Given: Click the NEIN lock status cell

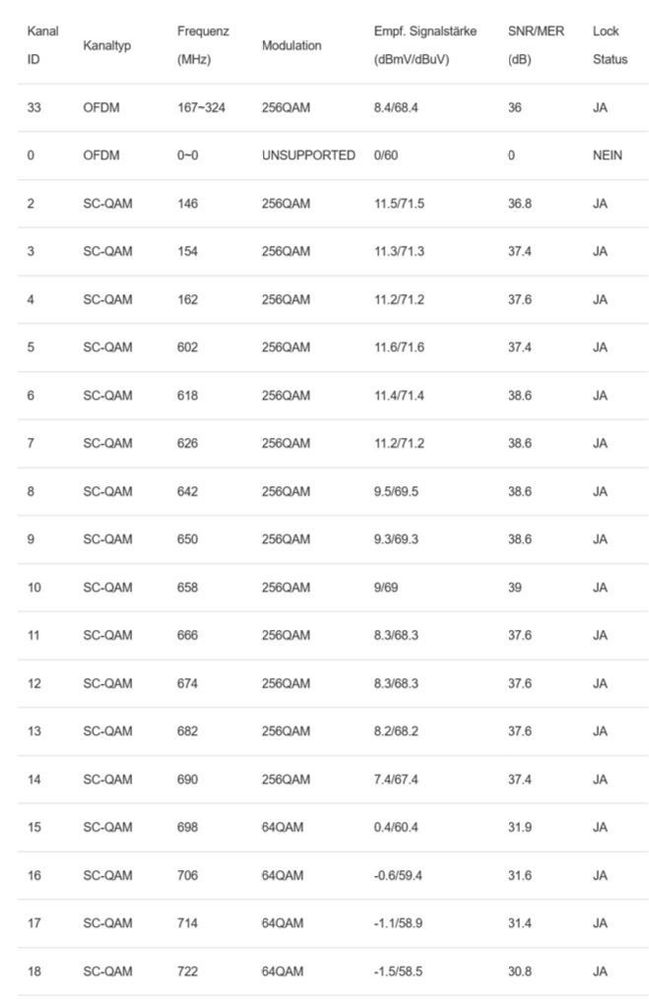Looking at the screenshot, I should pyautogui.click(x=607, y=156).
